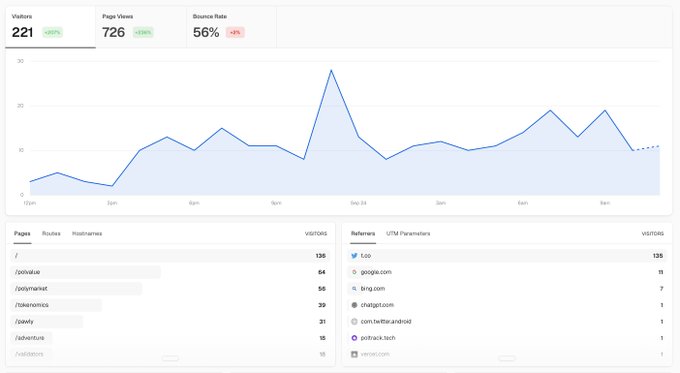The width and height of the screenshot is (680, 373).
Task: Open the com.twitter.android referrer entry
Action: tap(507, 322)
